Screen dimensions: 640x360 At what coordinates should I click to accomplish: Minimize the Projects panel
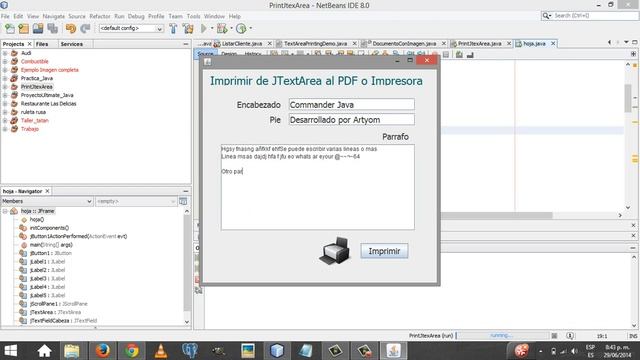click(186, 44)
